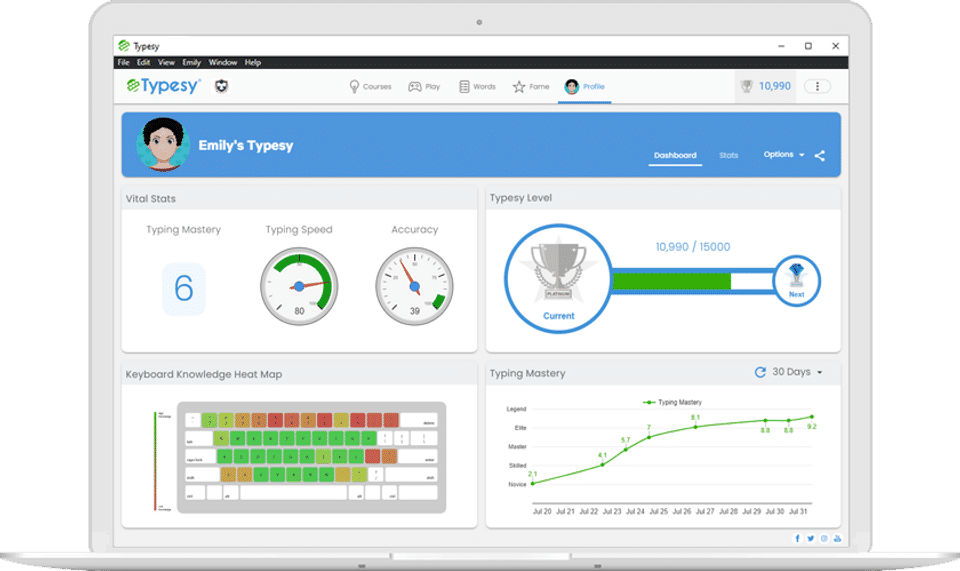Open the View menu
960x571 pixels.
click(166, 62)
